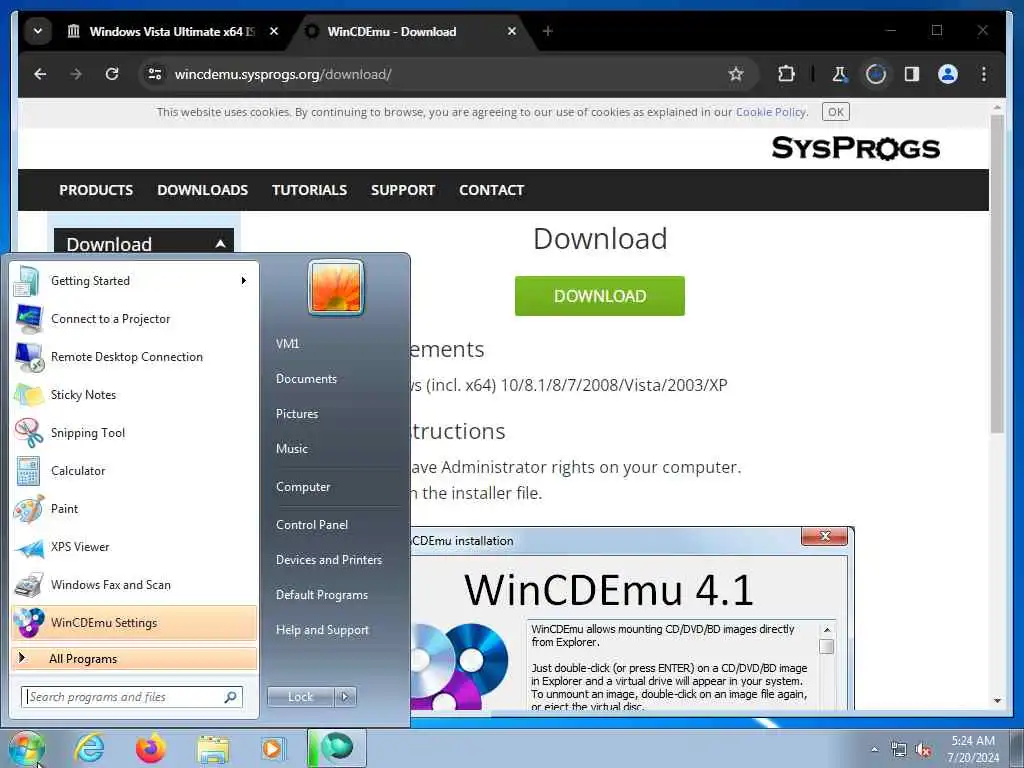This screenshot has width=1024, height=768.
Task: Open the browser profile avatar
Action: coord(948,74)
